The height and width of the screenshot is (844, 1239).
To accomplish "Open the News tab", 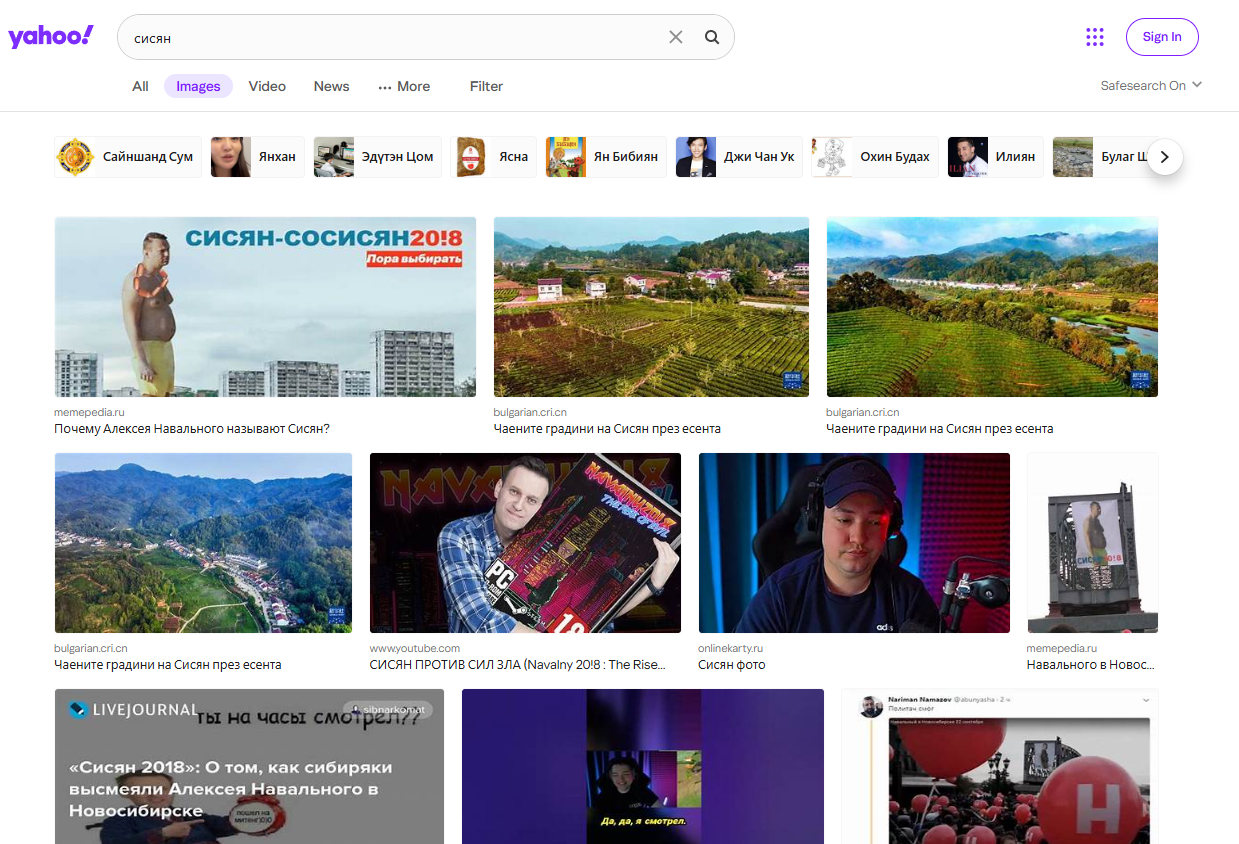I will 331,86.
